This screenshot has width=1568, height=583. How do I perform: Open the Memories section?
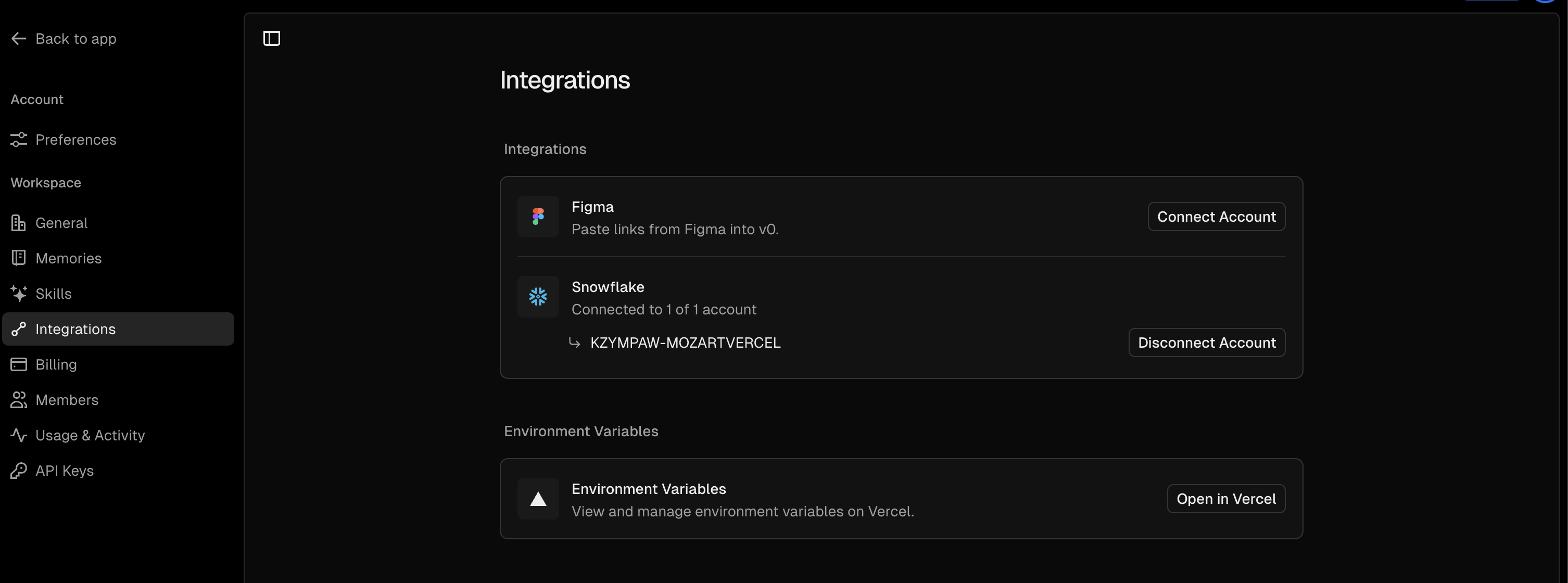[118, 258]
